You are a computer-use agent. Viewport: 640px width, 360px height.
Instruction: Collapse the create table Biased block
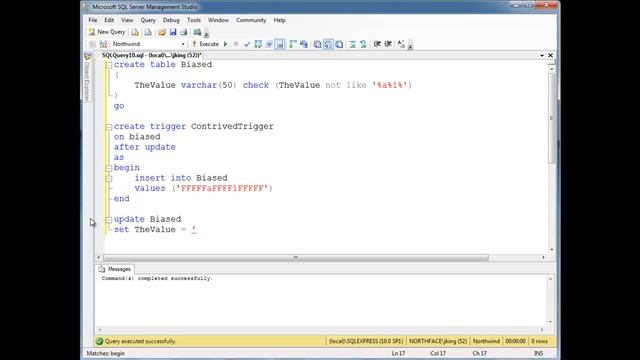point(109,65)
